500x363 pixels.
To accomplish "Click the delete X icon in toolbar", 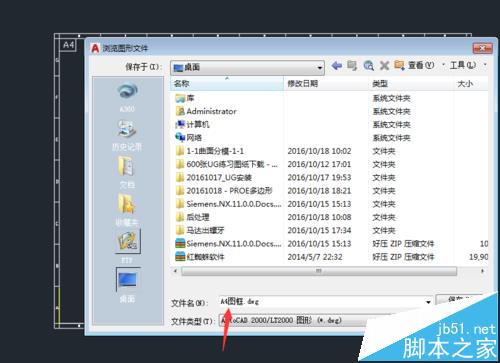I will 384,65.
